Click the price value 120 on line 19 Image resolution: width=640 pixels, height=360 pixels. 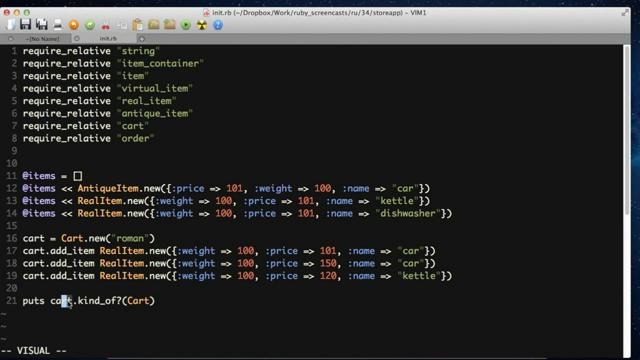tap(328, 276)
